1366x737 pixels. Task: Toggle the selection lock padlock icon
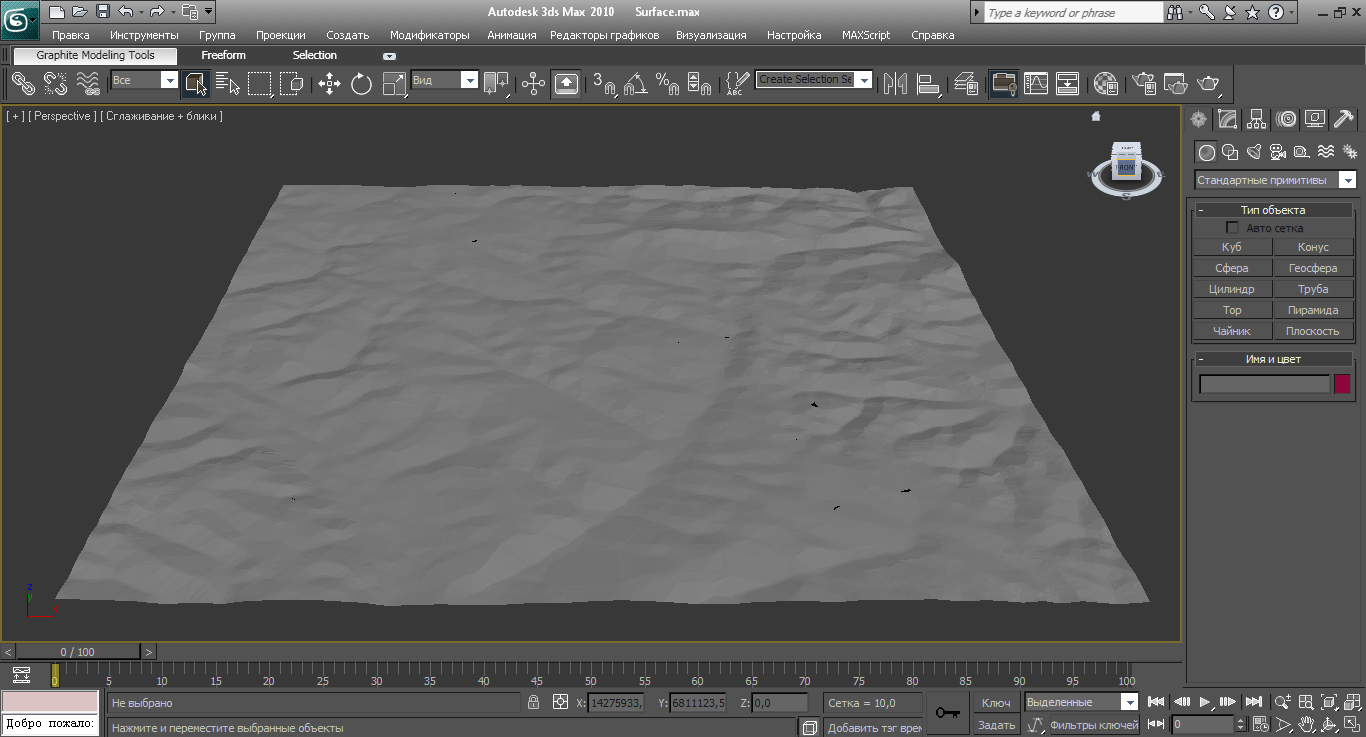click(x=534, y=703)
